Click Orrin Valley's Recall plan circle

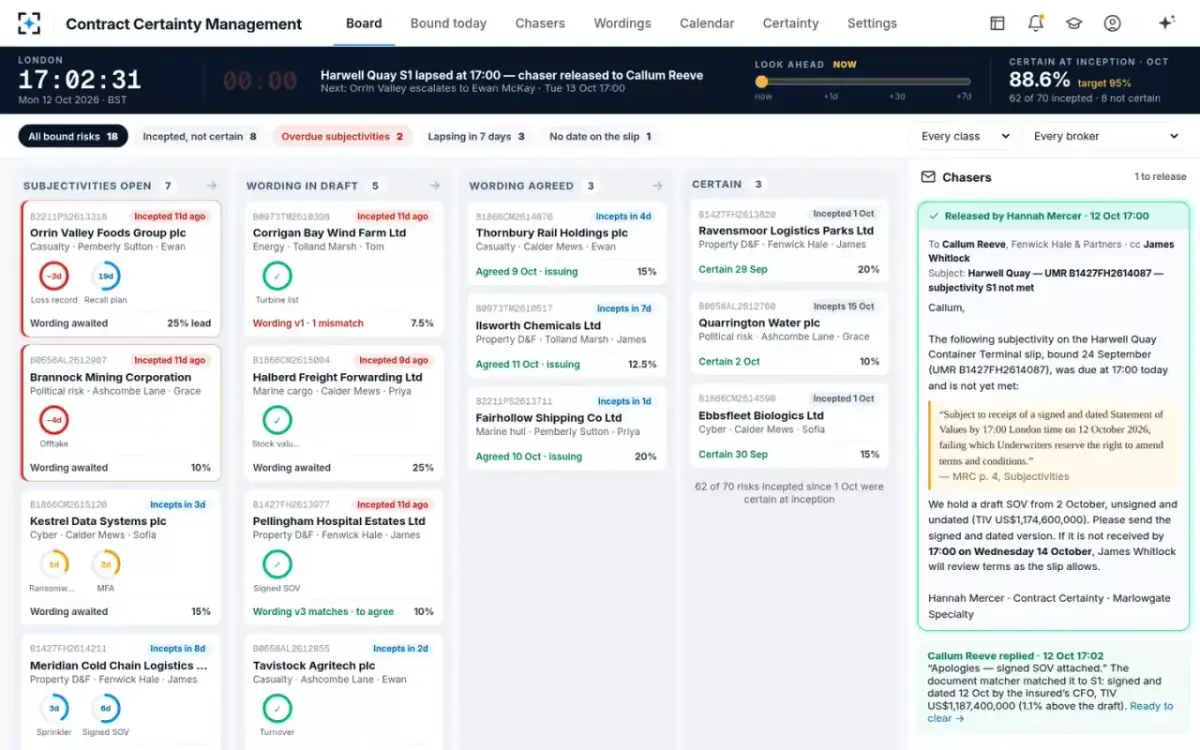click(105, 275)
